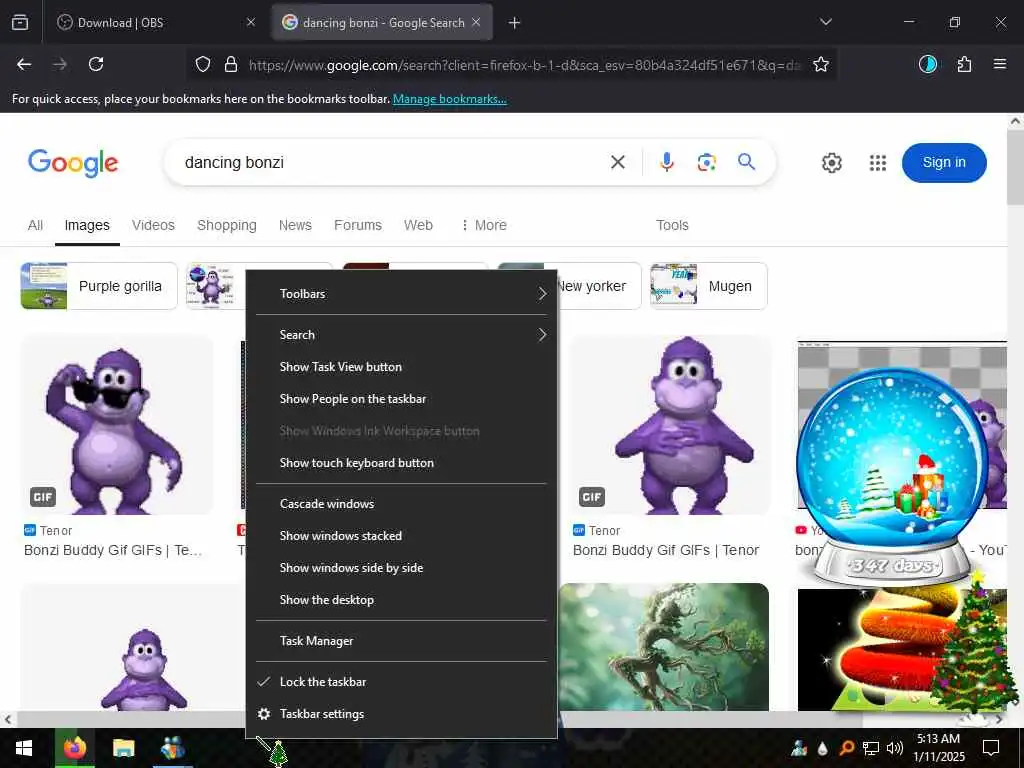Open the twisted tree forest thumbnail

[664, 647]
